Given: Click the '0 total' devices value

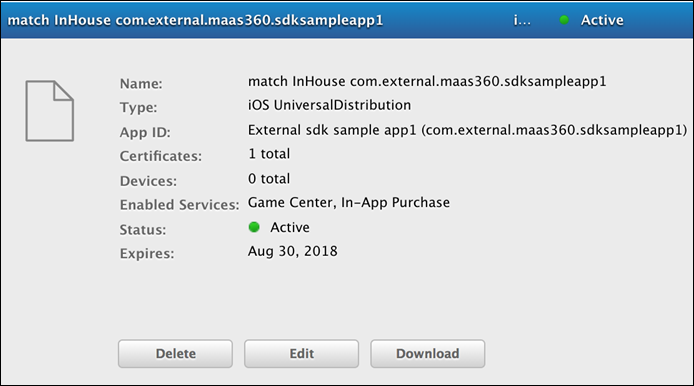Looking at the screenshot, I should click(269, 179).
